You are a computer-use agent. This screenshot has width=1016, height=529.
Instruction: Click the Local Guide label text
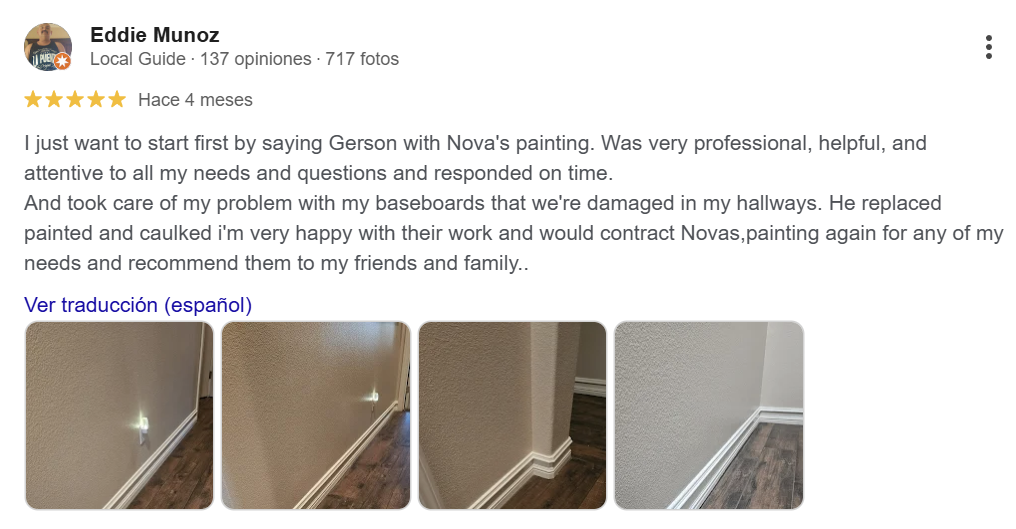click(137, 59)
